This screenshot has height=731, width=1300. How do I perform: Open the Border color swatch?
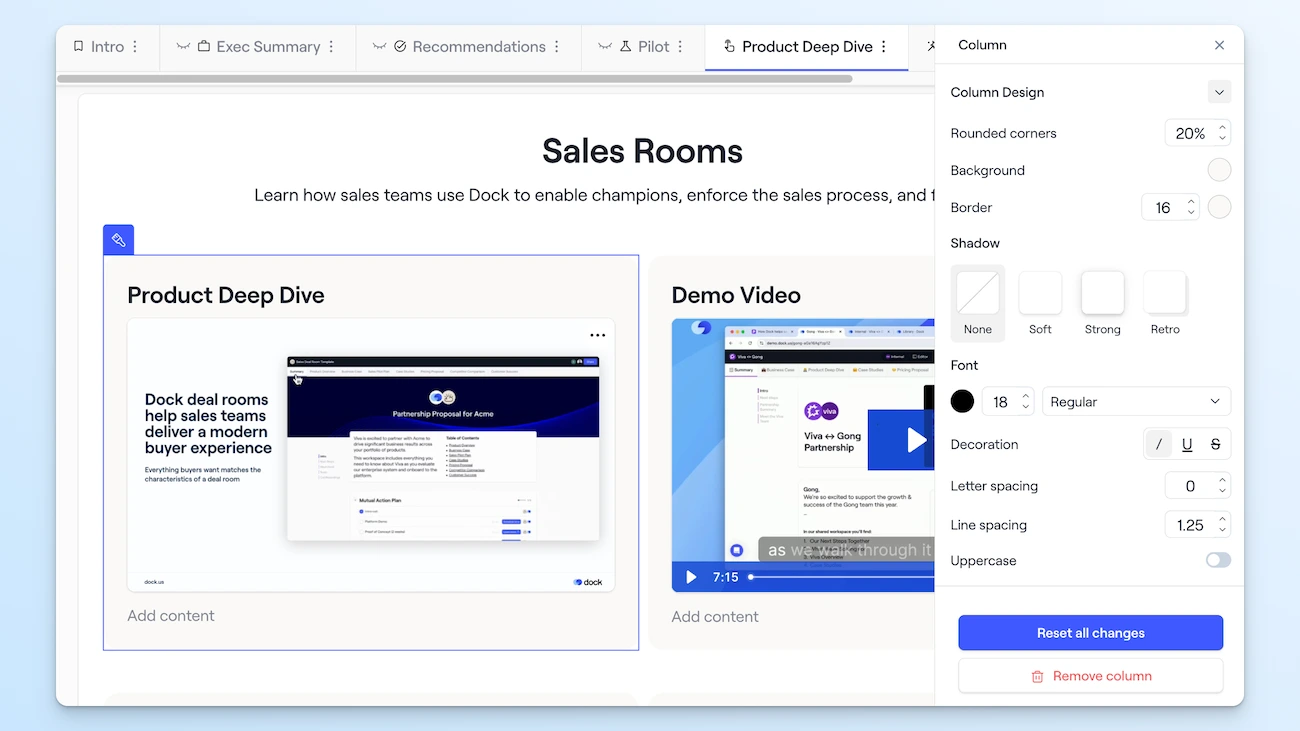[1219, 207]
